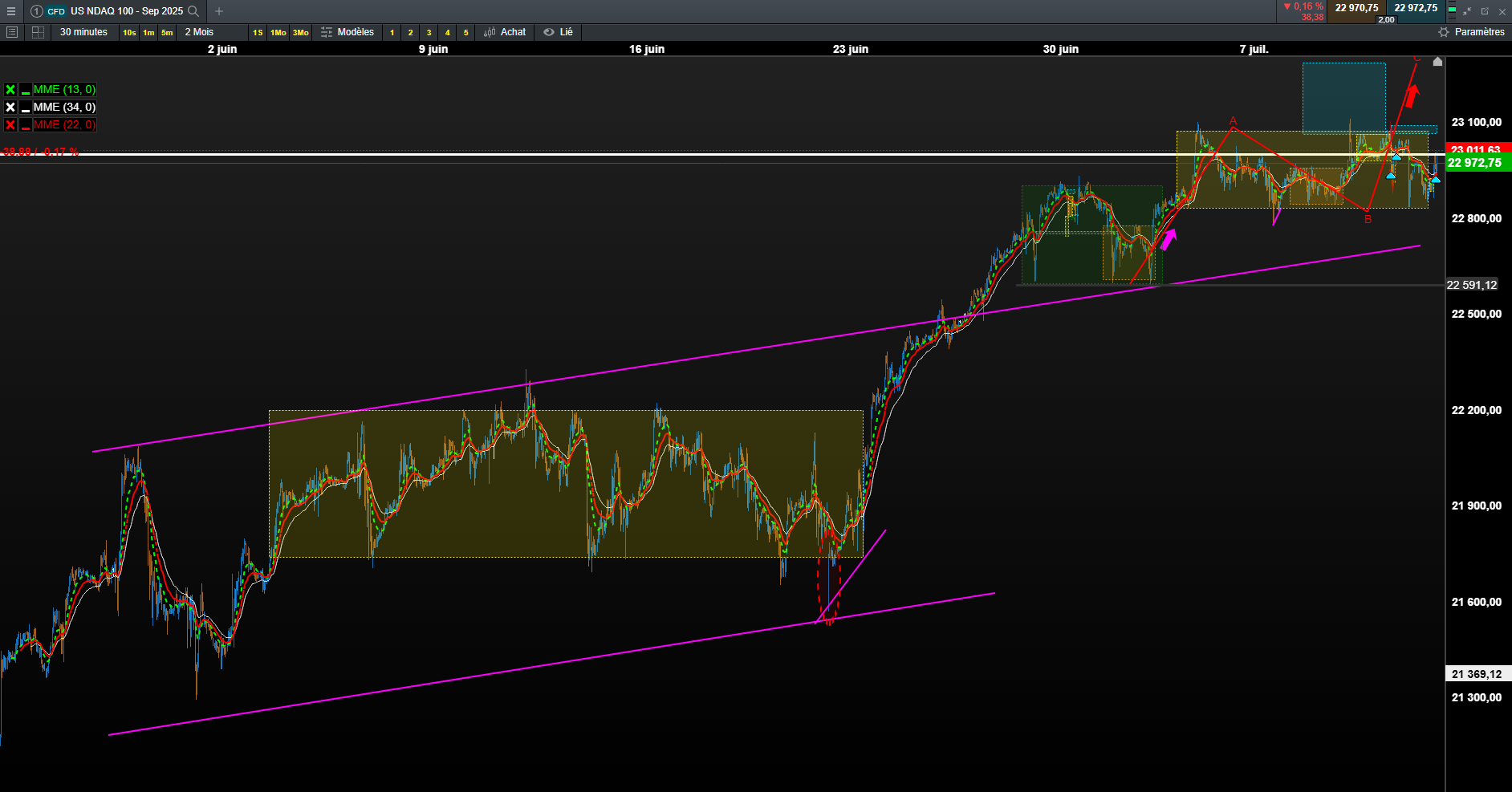Click the Achat price type button
The image size is (1512, 792).
click(x=505, y=32)
